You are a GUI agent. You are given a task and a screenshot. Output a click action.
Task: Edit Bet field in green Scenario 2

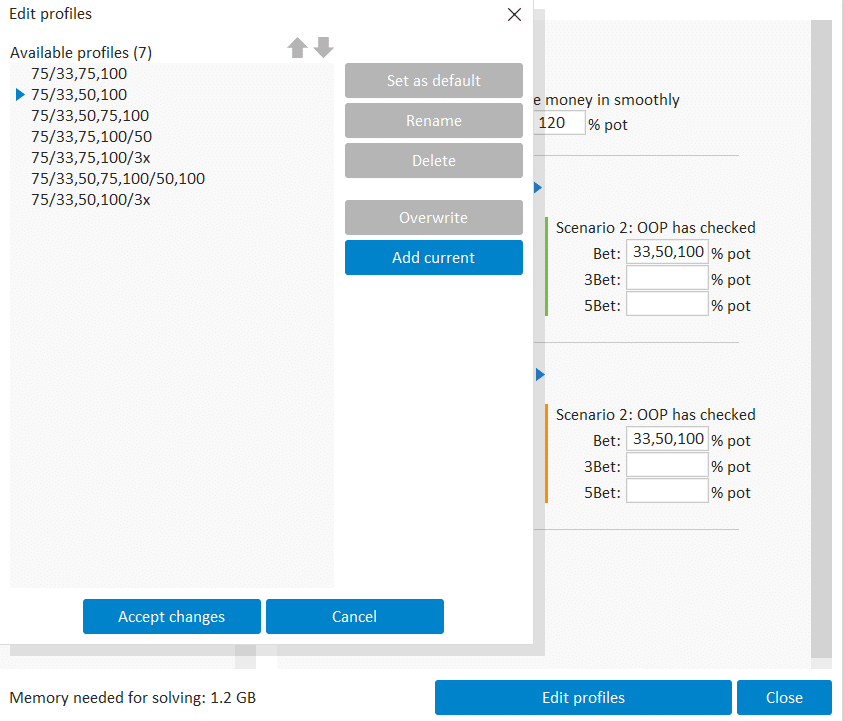tap(667, 252)
